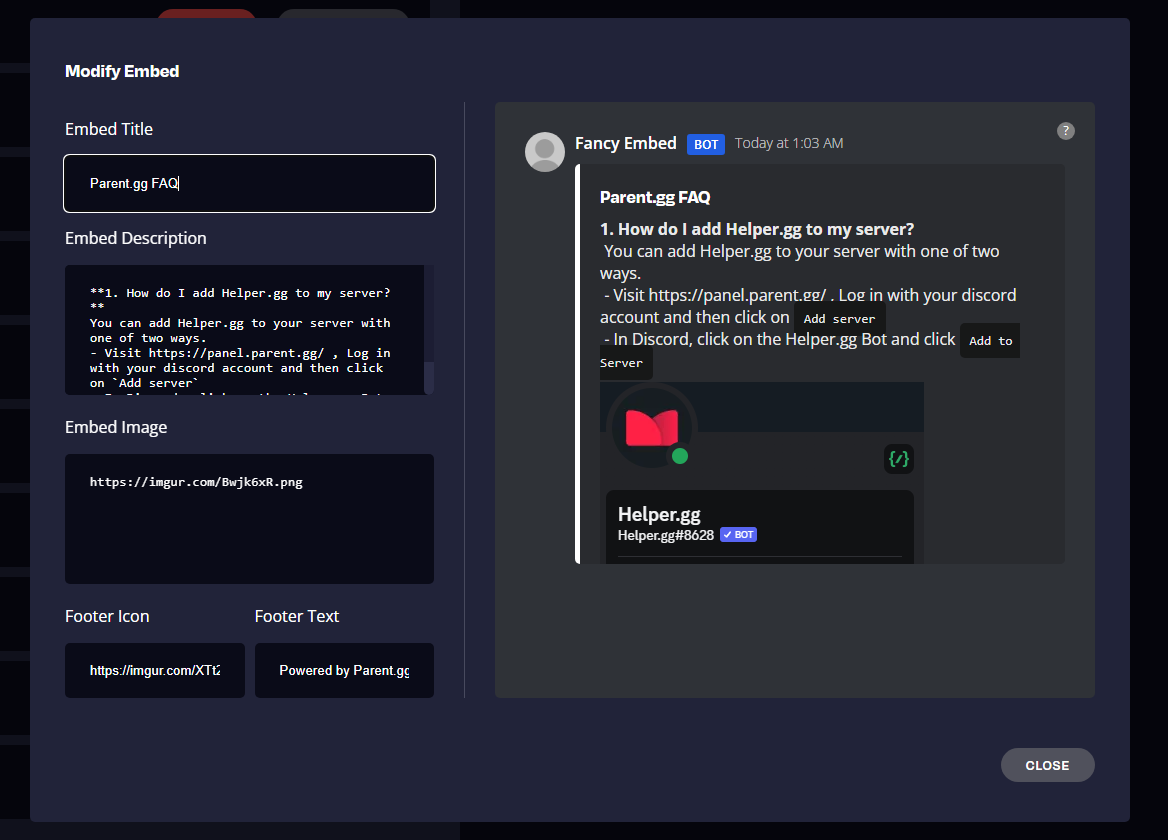Click the Embed Description label
This screenshot has width=1168, height=840.
click(x=136, y=238)
